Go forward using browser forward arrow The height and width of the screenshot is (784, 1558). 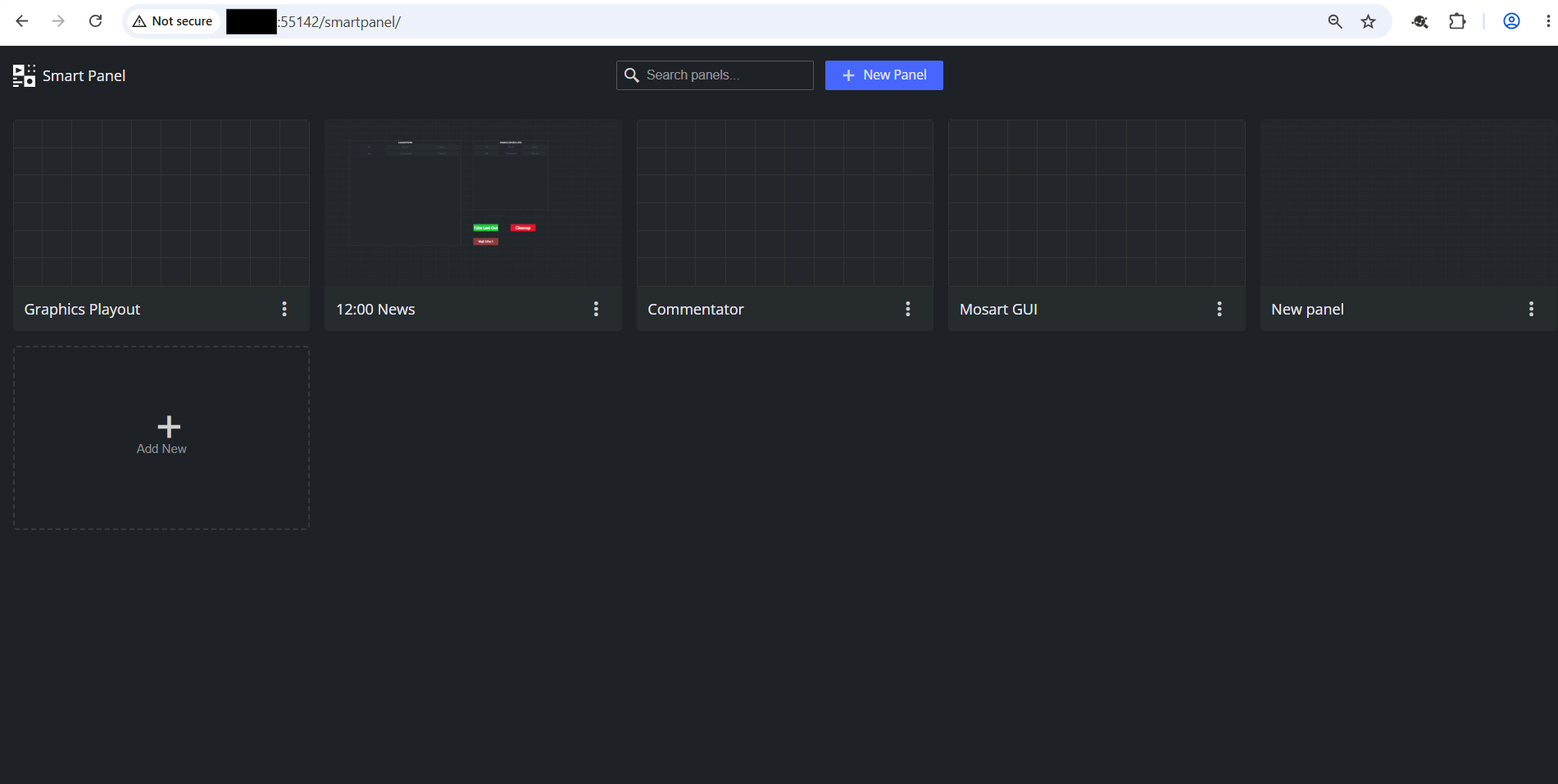tap(58, 21)
